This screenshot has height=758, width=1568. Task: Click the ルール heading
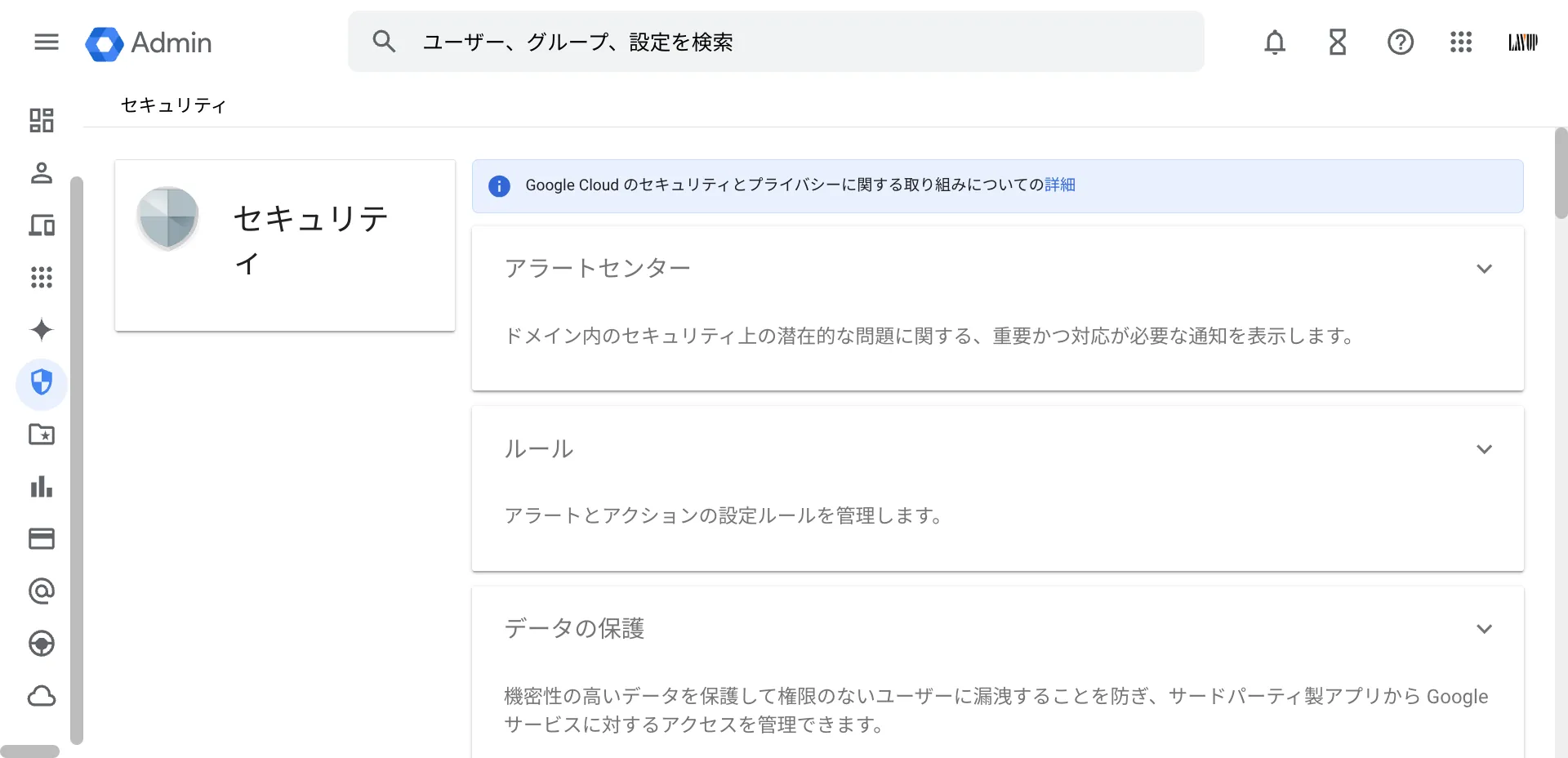pyautogui.click(x=539, y=448)
